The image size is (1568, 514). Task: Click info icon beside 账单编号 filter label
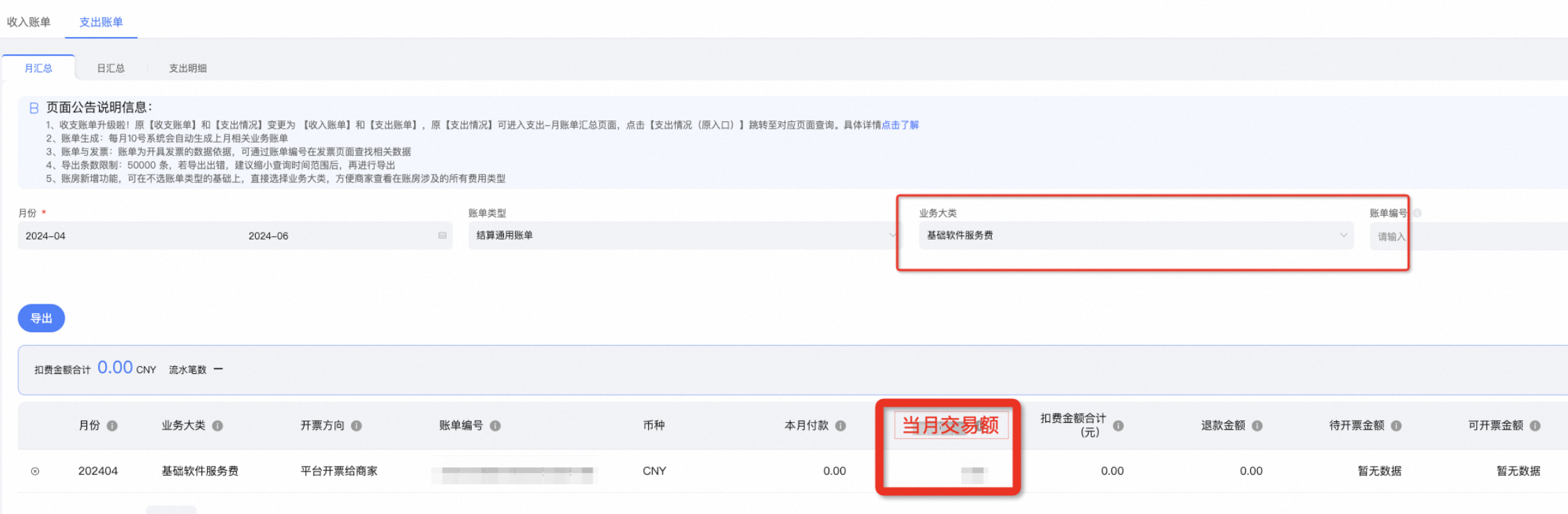[x=1417, y=213]
